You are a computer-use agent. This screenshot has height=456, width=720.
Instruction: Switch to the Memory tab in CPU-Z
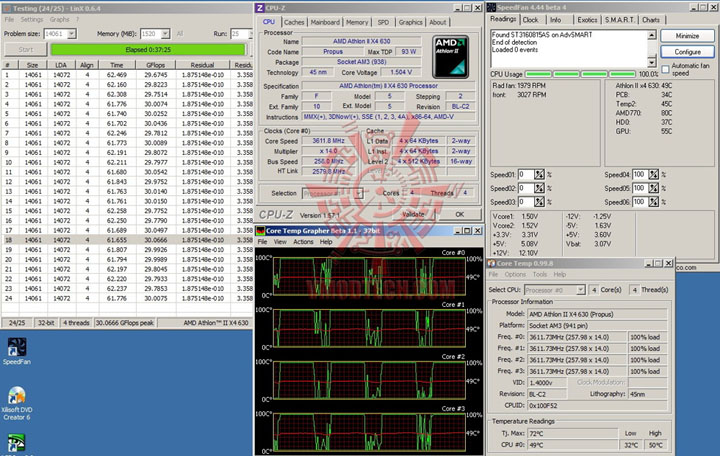[x=357, y=22]
